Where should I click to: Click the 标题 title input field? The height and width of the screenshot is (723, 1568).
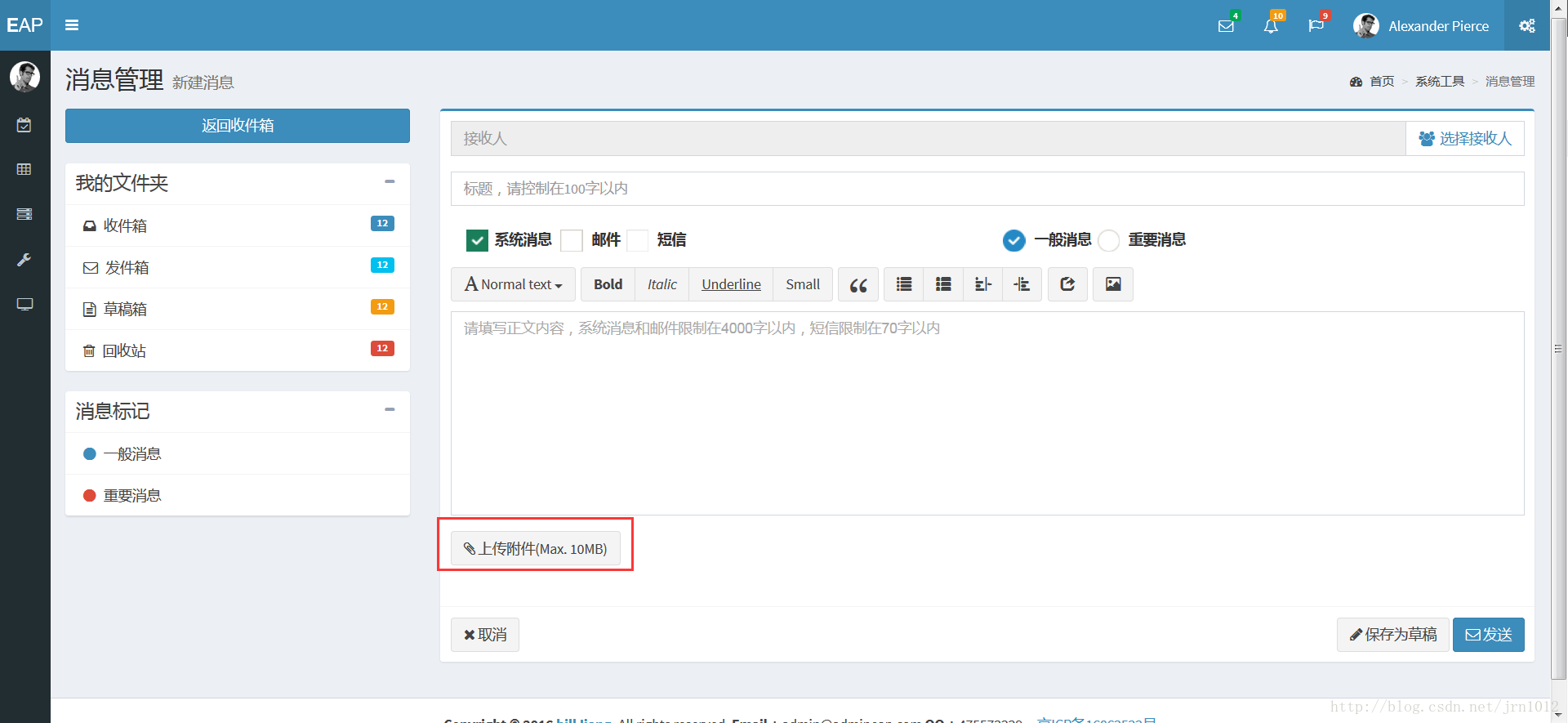pos(987,189)
